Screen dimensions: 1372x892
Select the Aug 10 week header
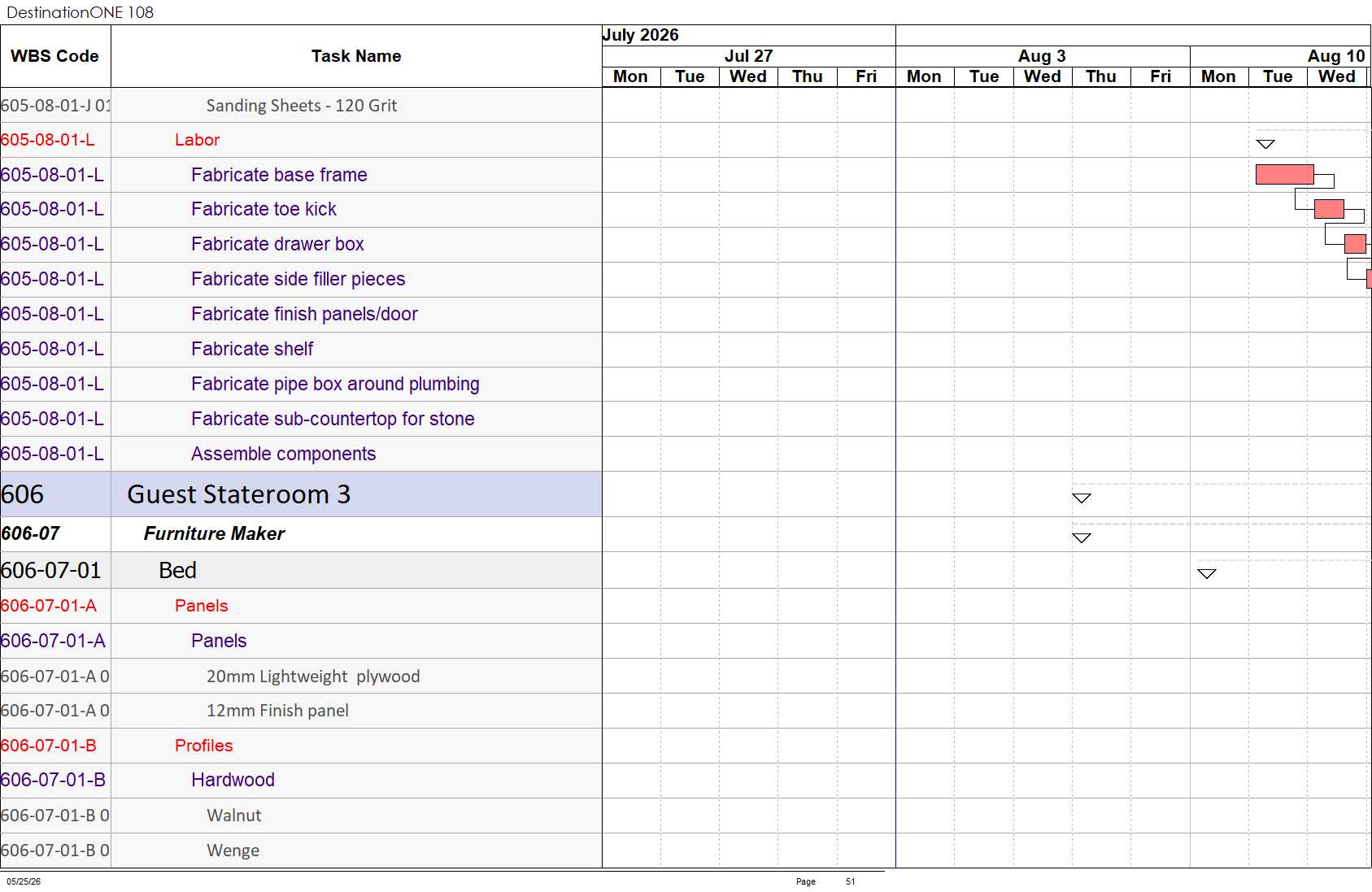coord(1281,56)
